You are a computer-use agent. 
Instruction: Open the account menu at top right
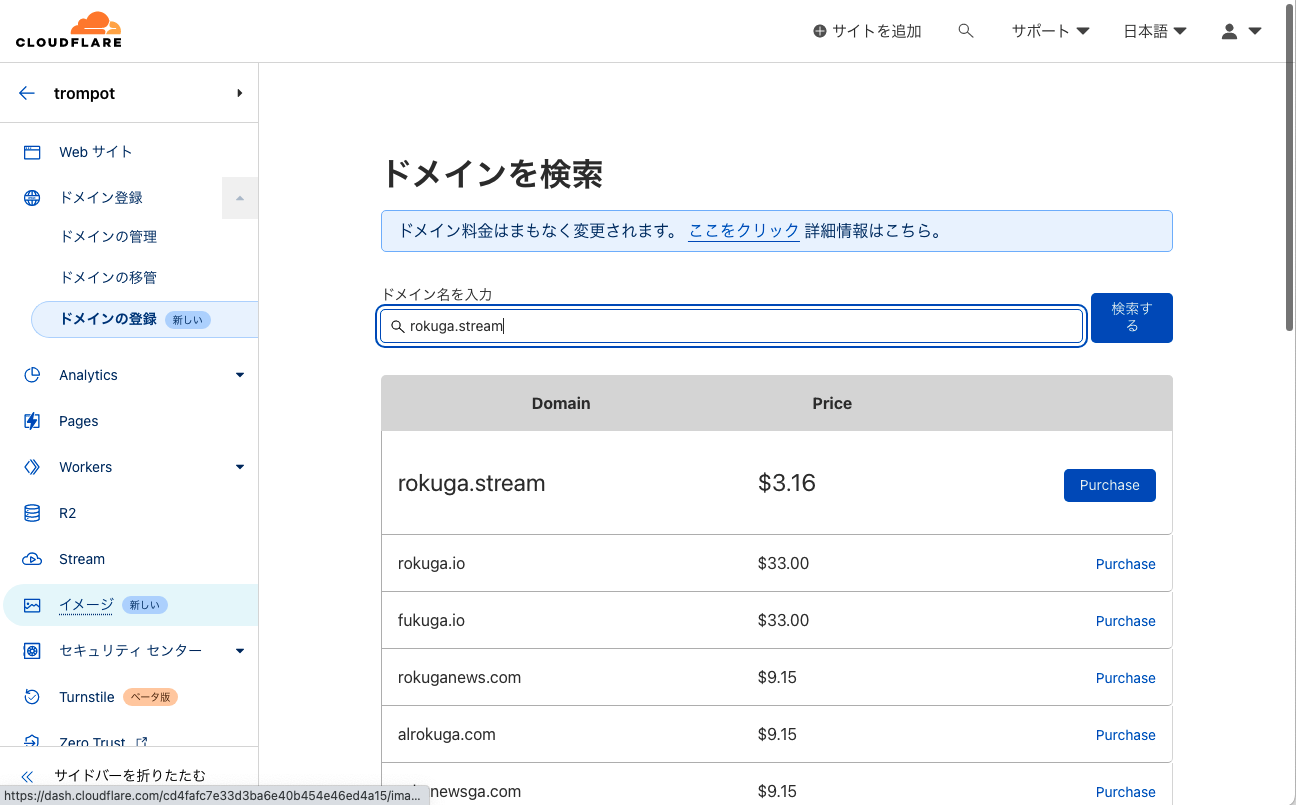(1240, 30)
